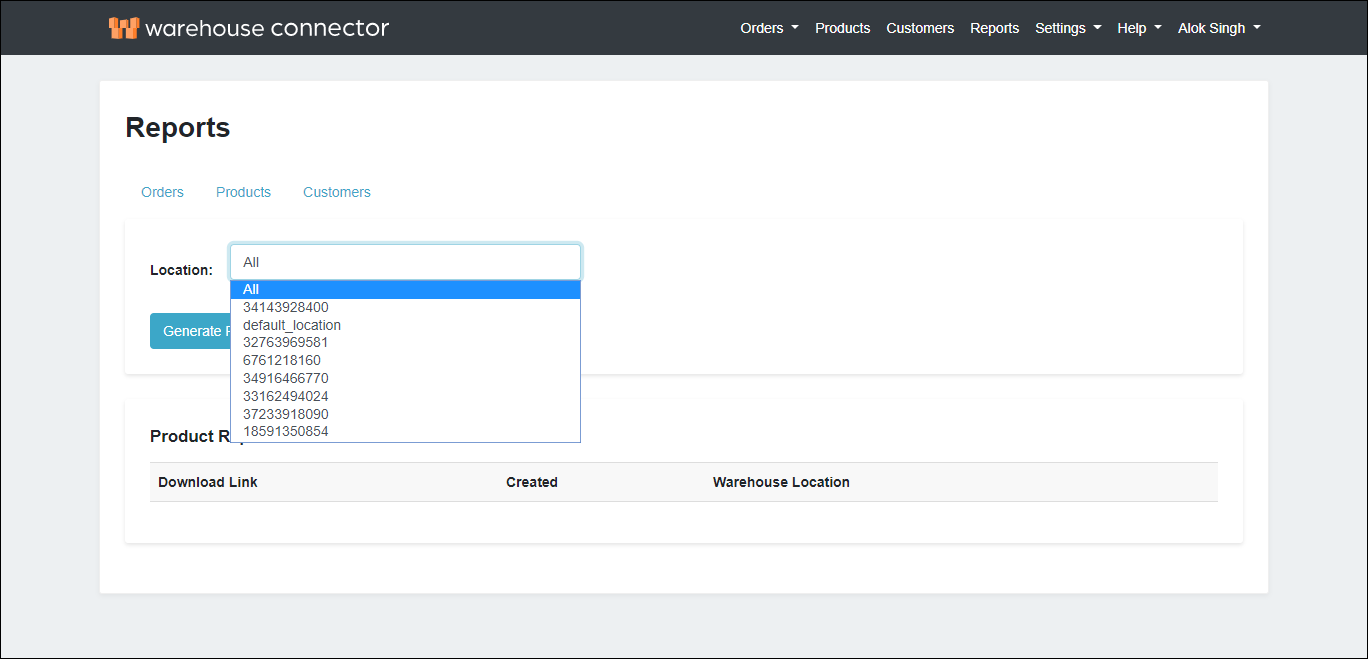Open the Reports navigation item

point(994,28)
